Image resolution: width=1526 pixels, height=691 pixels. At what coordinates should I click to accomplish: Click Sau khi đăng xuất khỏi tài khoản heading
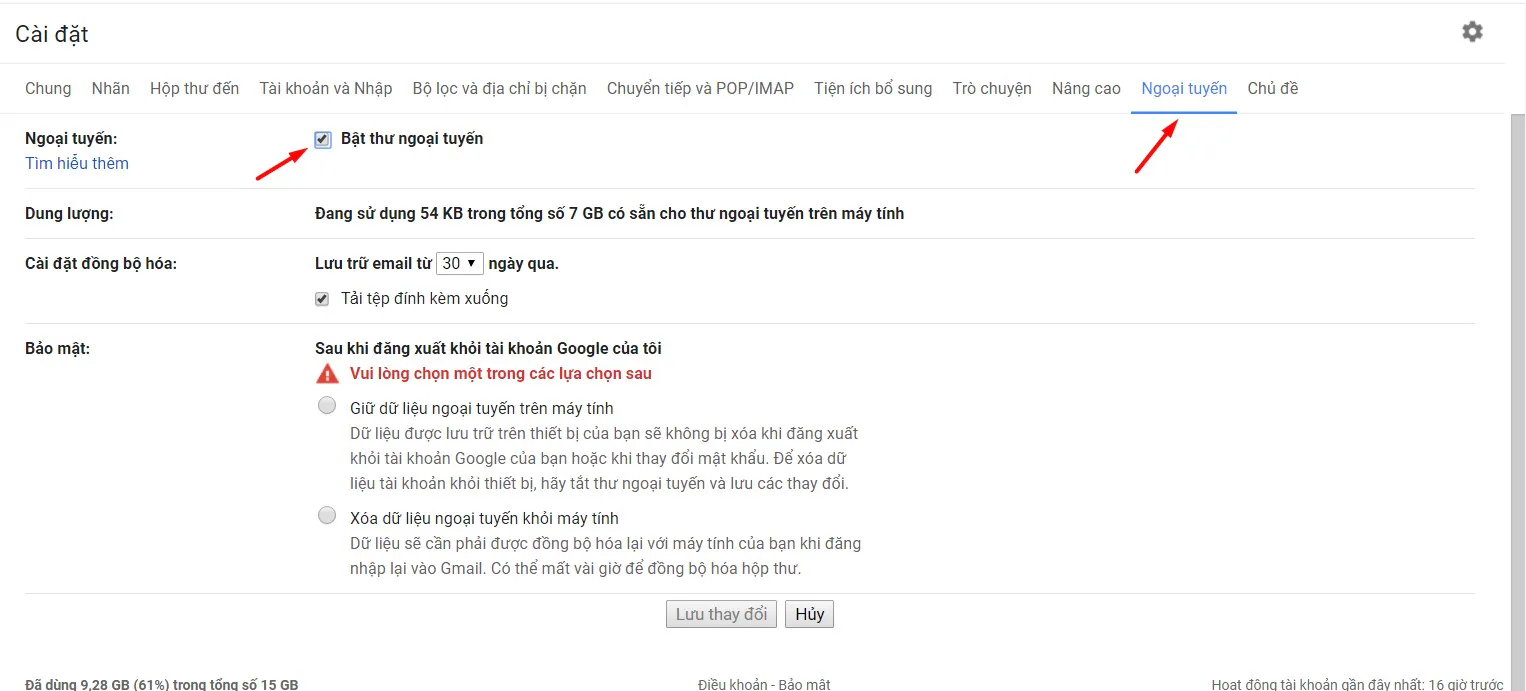pyautogui.click(x=488, y=349)
